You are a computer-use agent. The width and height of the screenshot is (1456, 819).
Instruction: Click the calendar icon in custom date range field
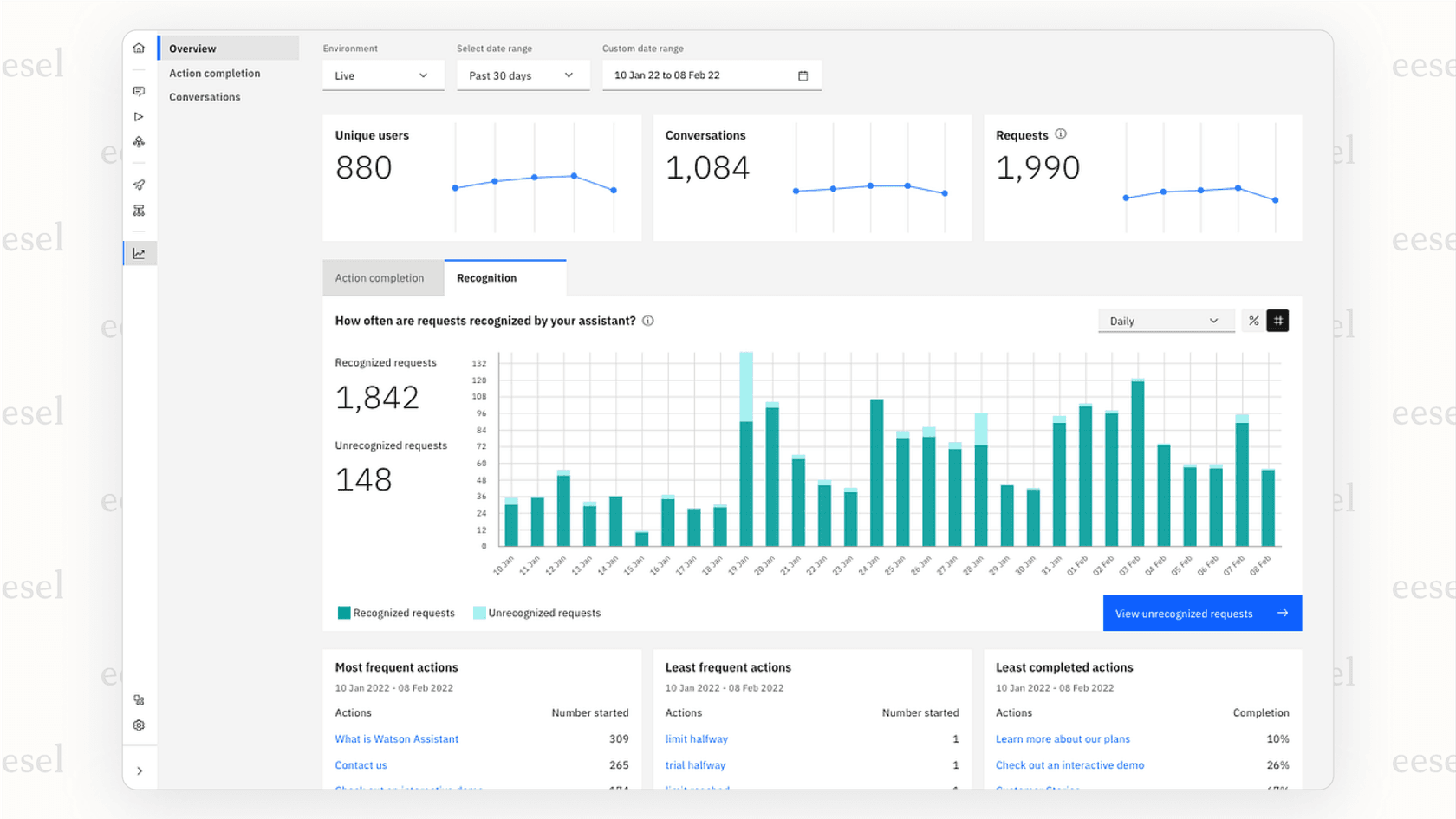point(802,75)
